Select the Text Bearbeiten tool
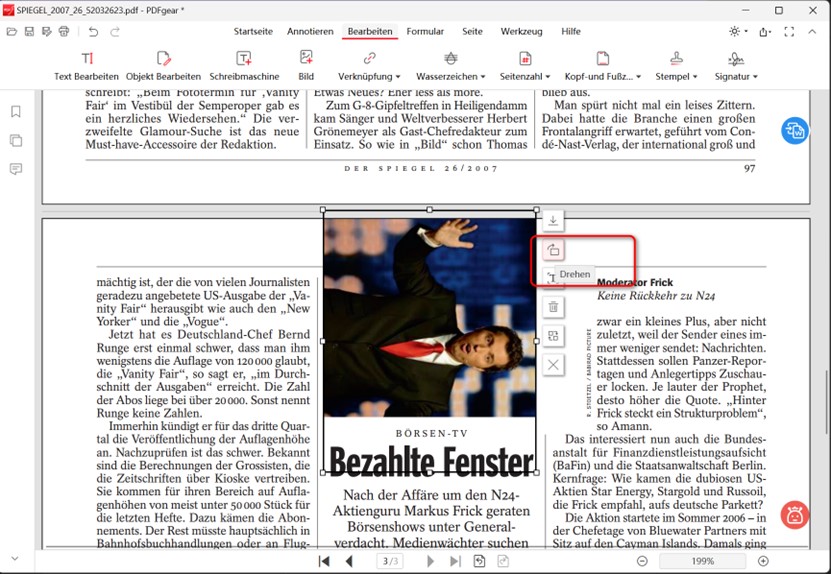Screen dimensions: 831x574 (86, 66)
